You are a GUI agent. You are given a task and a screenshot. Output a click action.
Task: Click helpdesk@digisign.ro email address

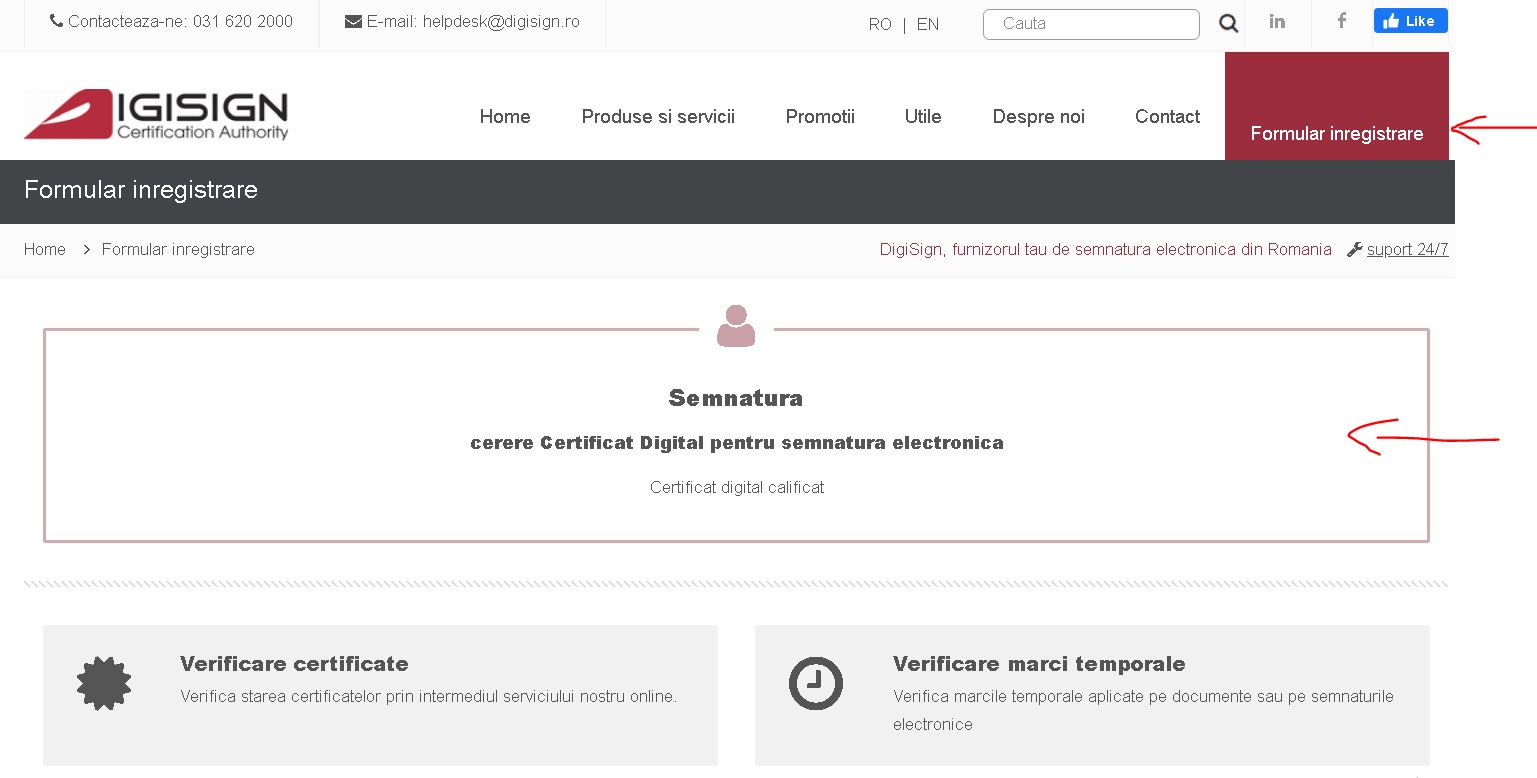[501, 21]
